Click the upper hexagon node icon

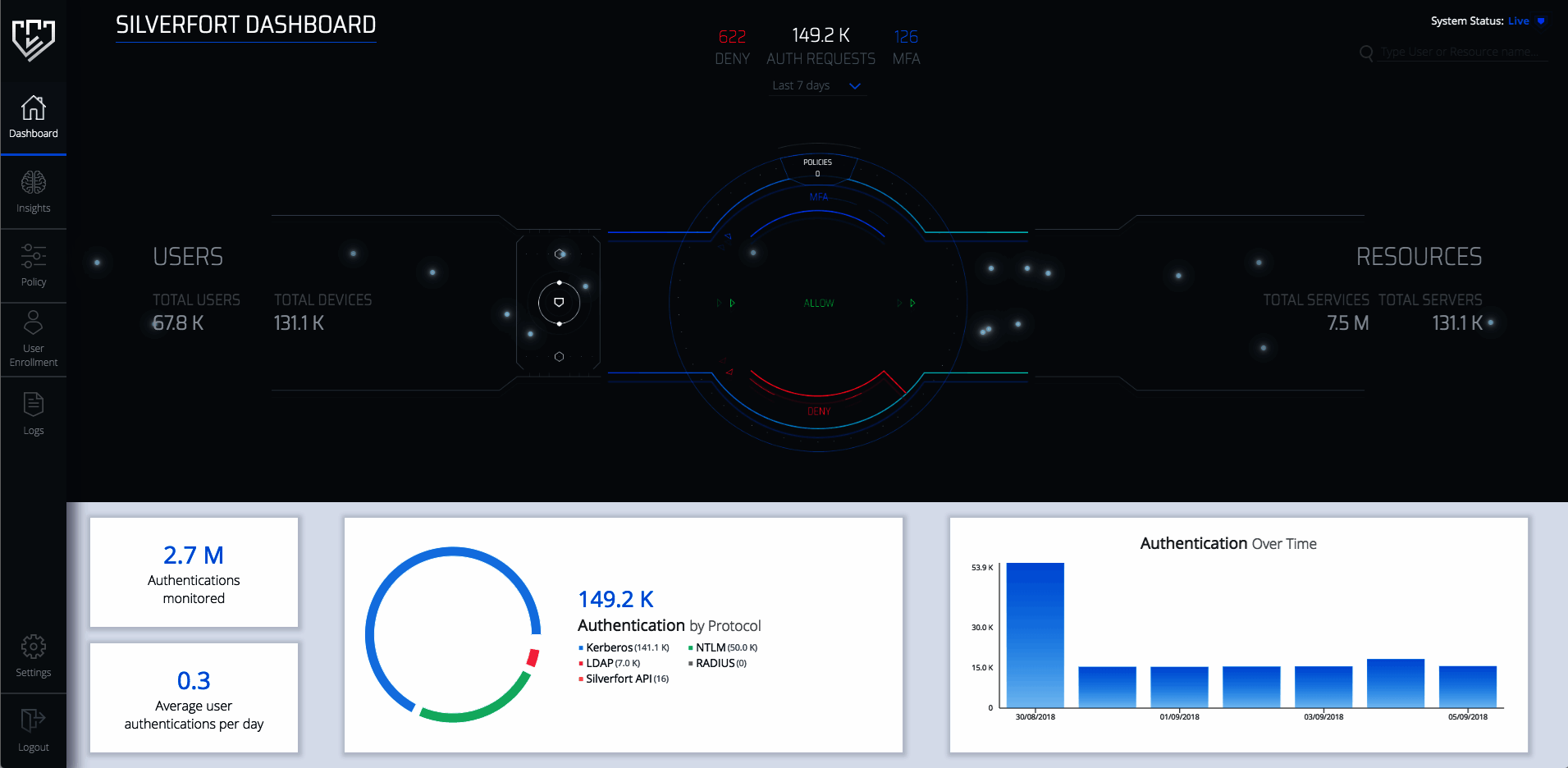tap(559, 254)
